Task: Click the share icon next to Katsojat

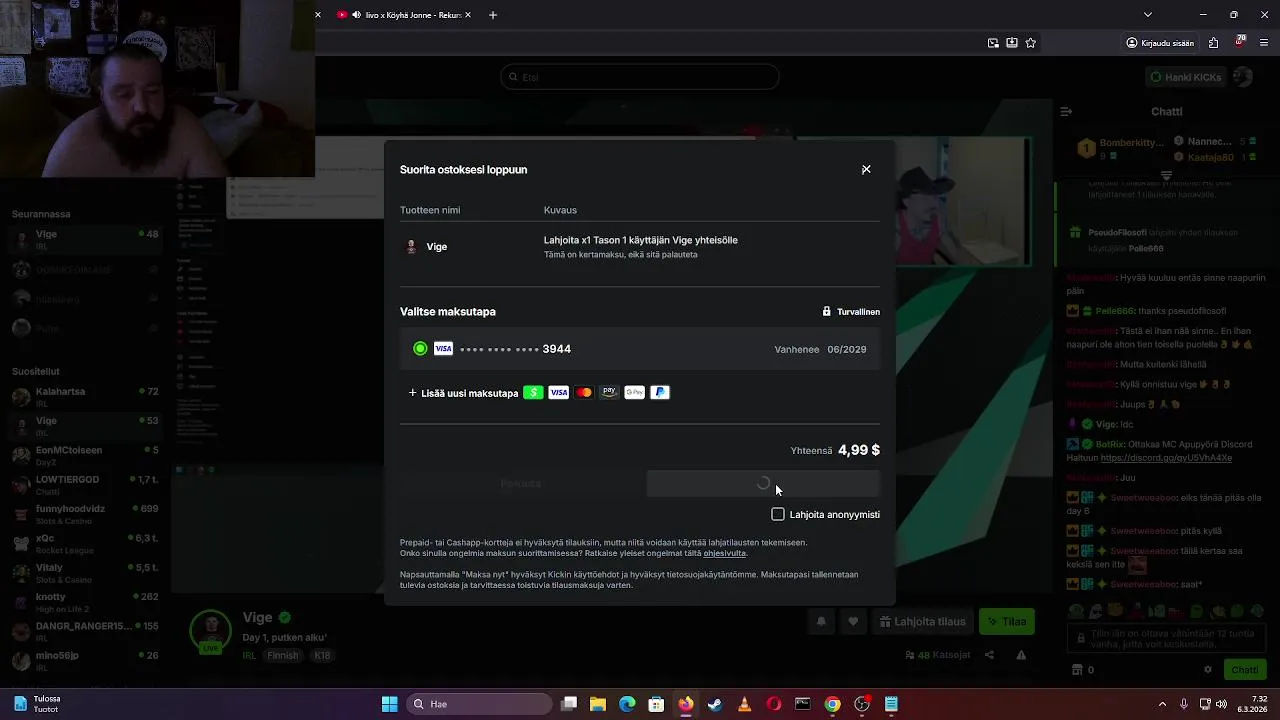Action: click(989, 656)
